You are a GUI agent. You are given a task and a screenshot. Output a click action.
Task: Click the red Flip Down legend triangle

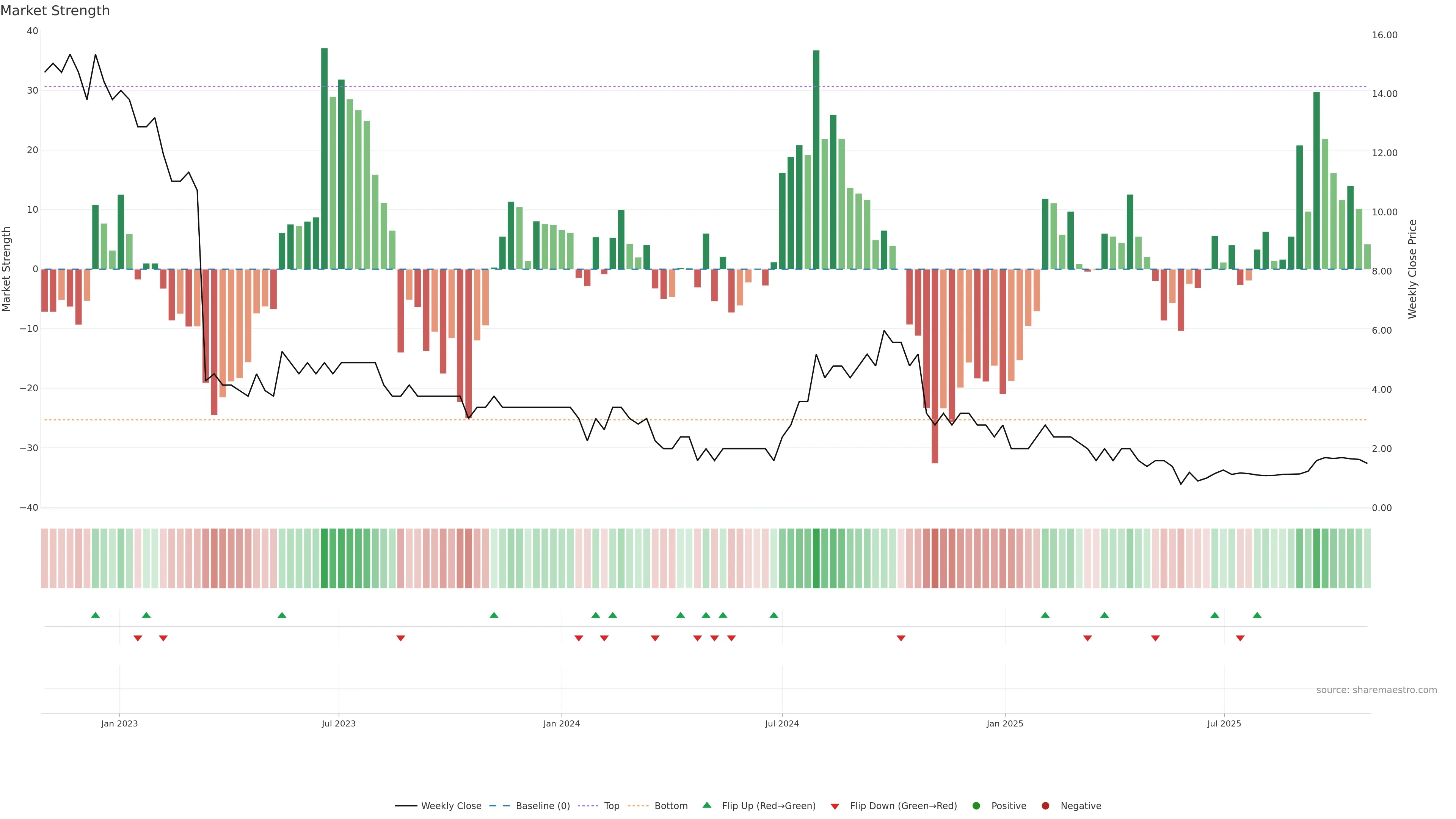coord(835,806)
